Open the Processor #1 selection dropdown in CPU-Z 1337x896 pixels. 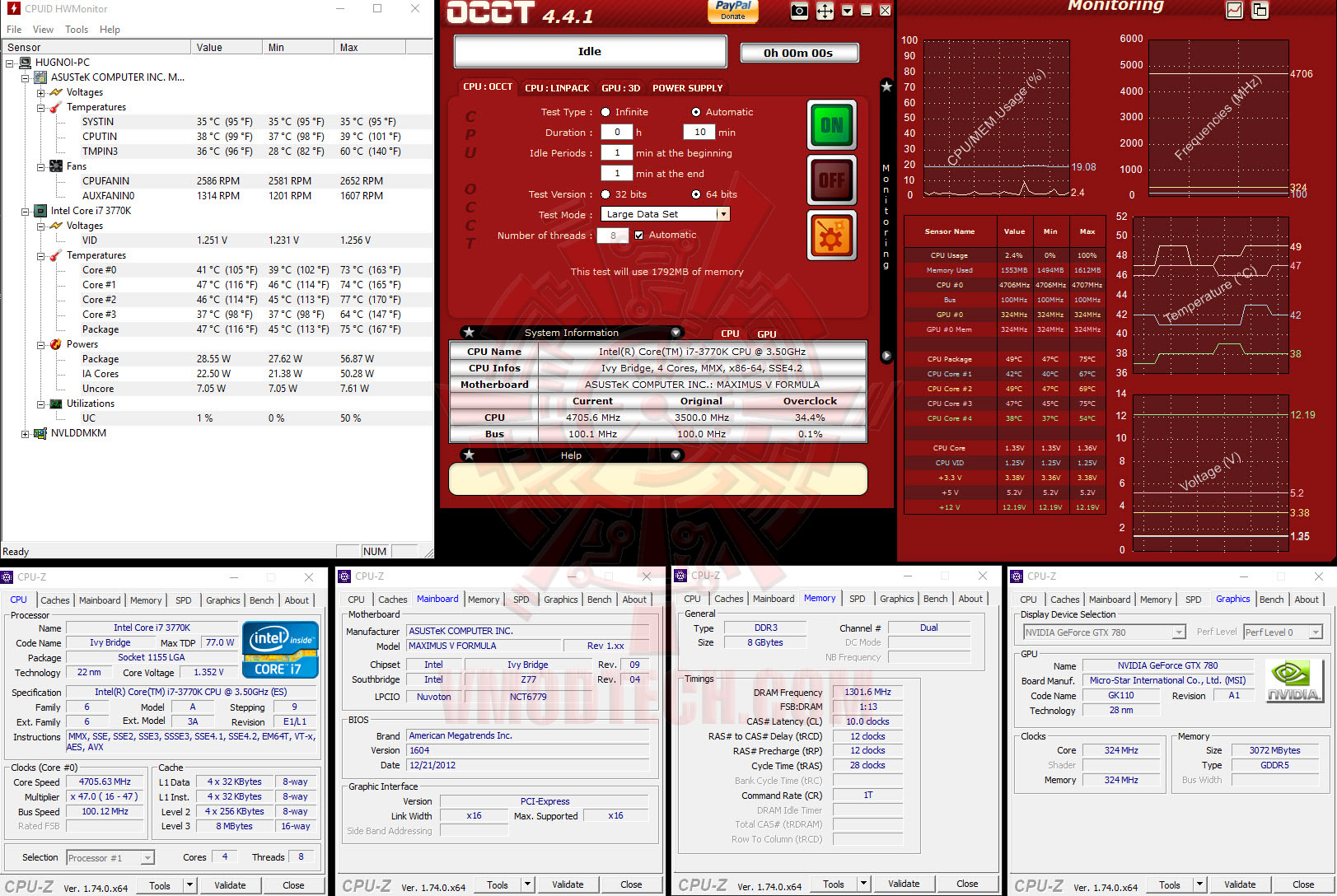click(x=147, y=858)
